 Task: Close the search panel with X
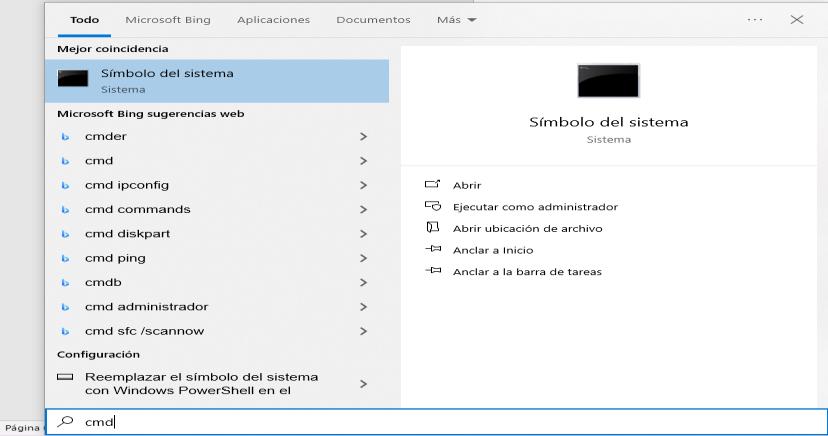coord(797,20)
